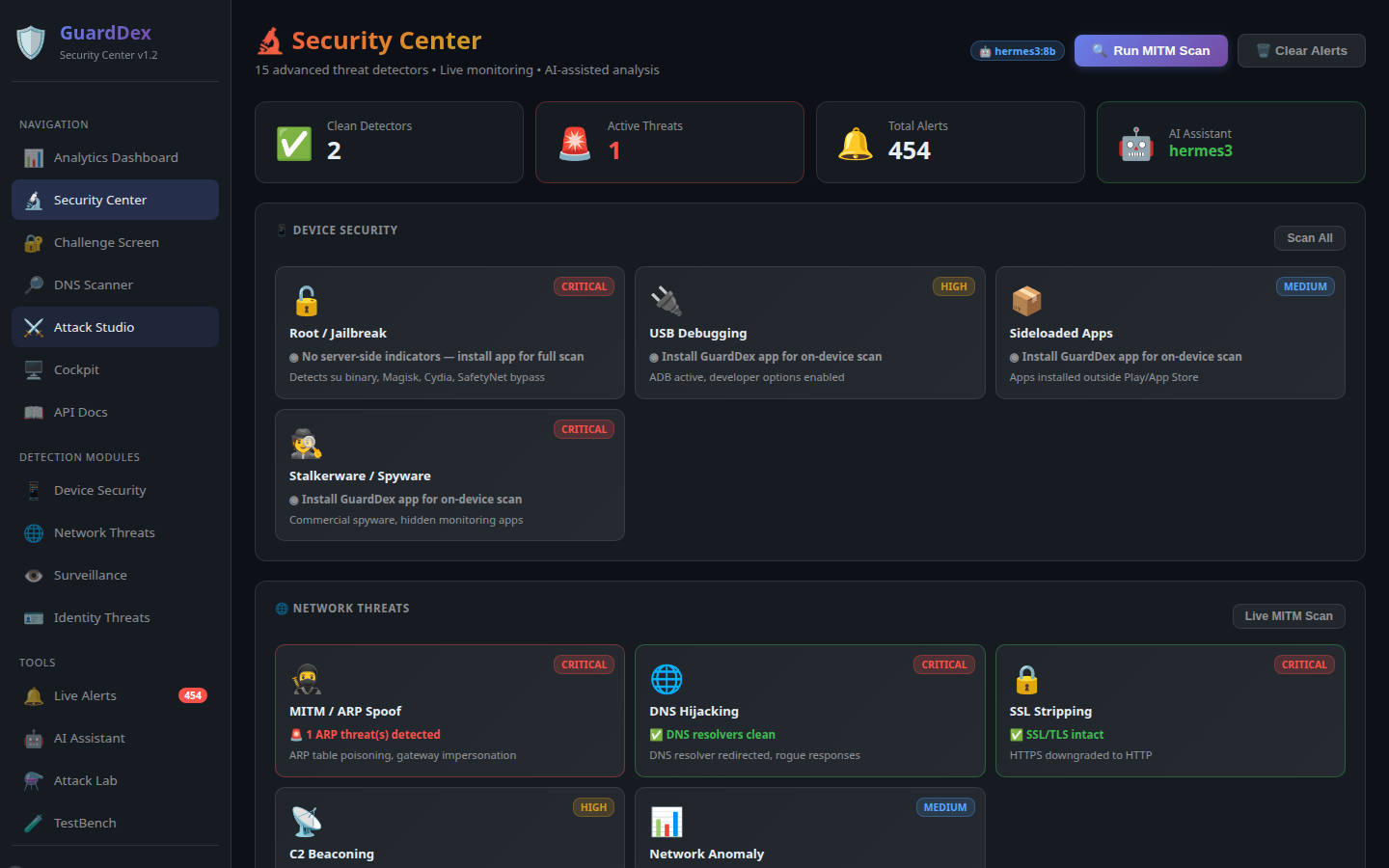Open the Challenge Screen page
The image size is (1389, 868).
115,243
